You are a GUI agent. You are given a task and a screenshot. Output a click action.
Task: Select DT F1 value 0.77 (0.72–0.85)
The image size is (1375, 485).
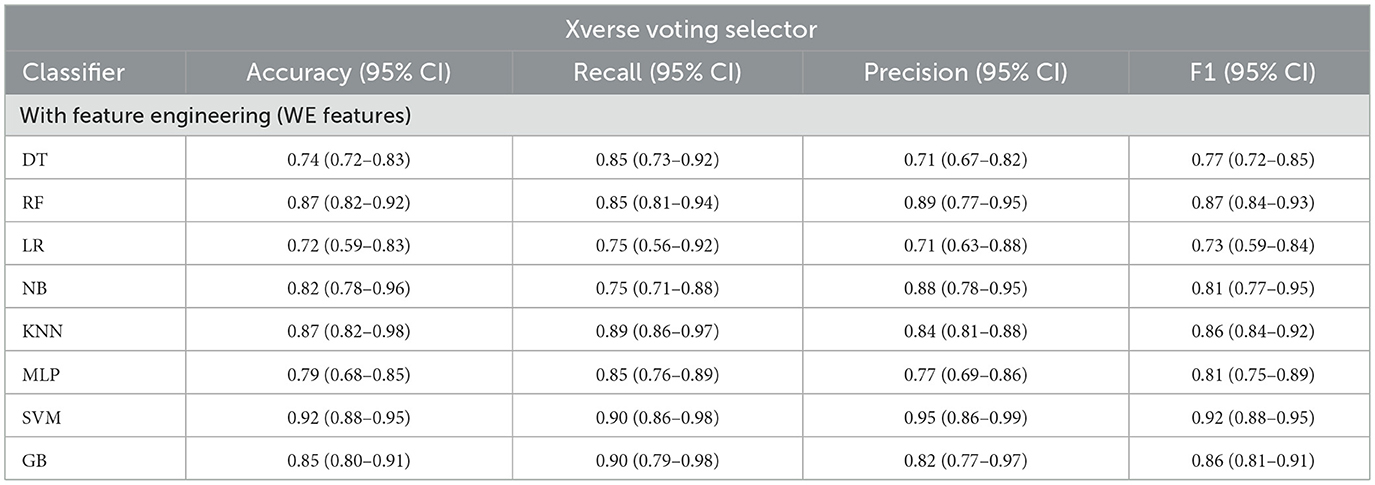pyautogui.click(x=1251, y=159)
